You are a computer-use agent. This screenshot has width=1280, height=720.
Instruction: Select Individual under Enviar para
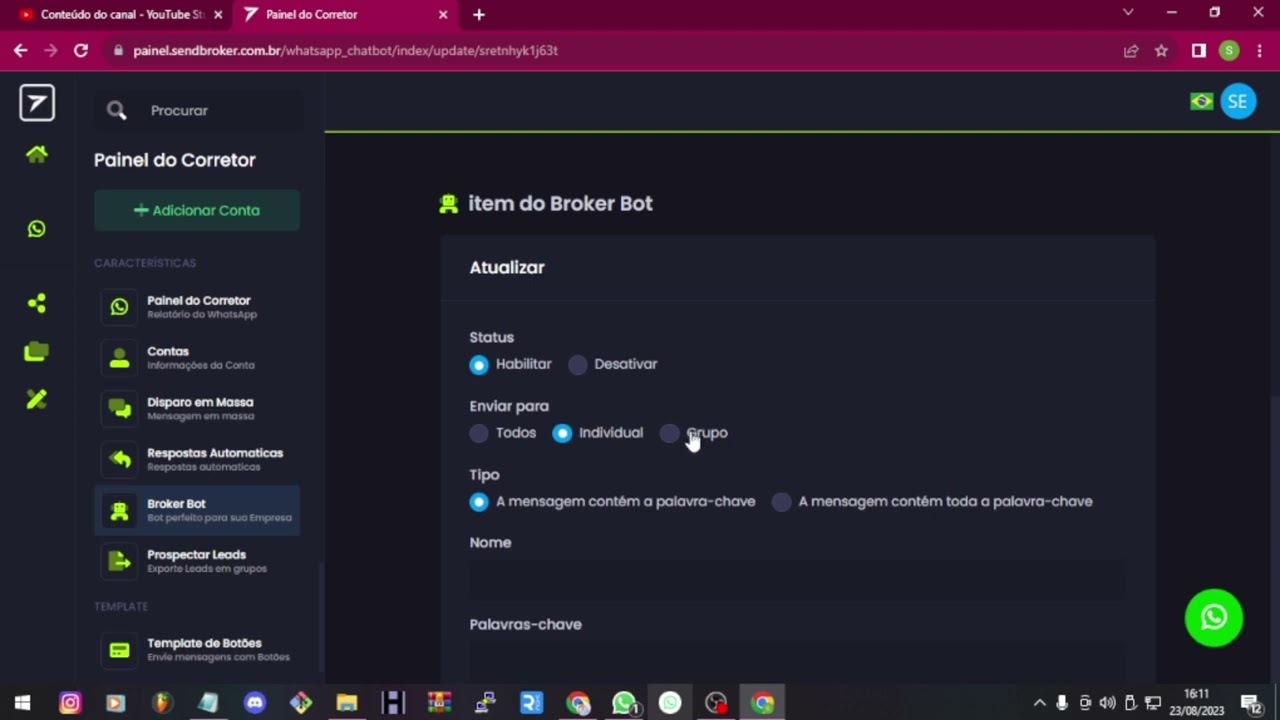tap(562, 433)
